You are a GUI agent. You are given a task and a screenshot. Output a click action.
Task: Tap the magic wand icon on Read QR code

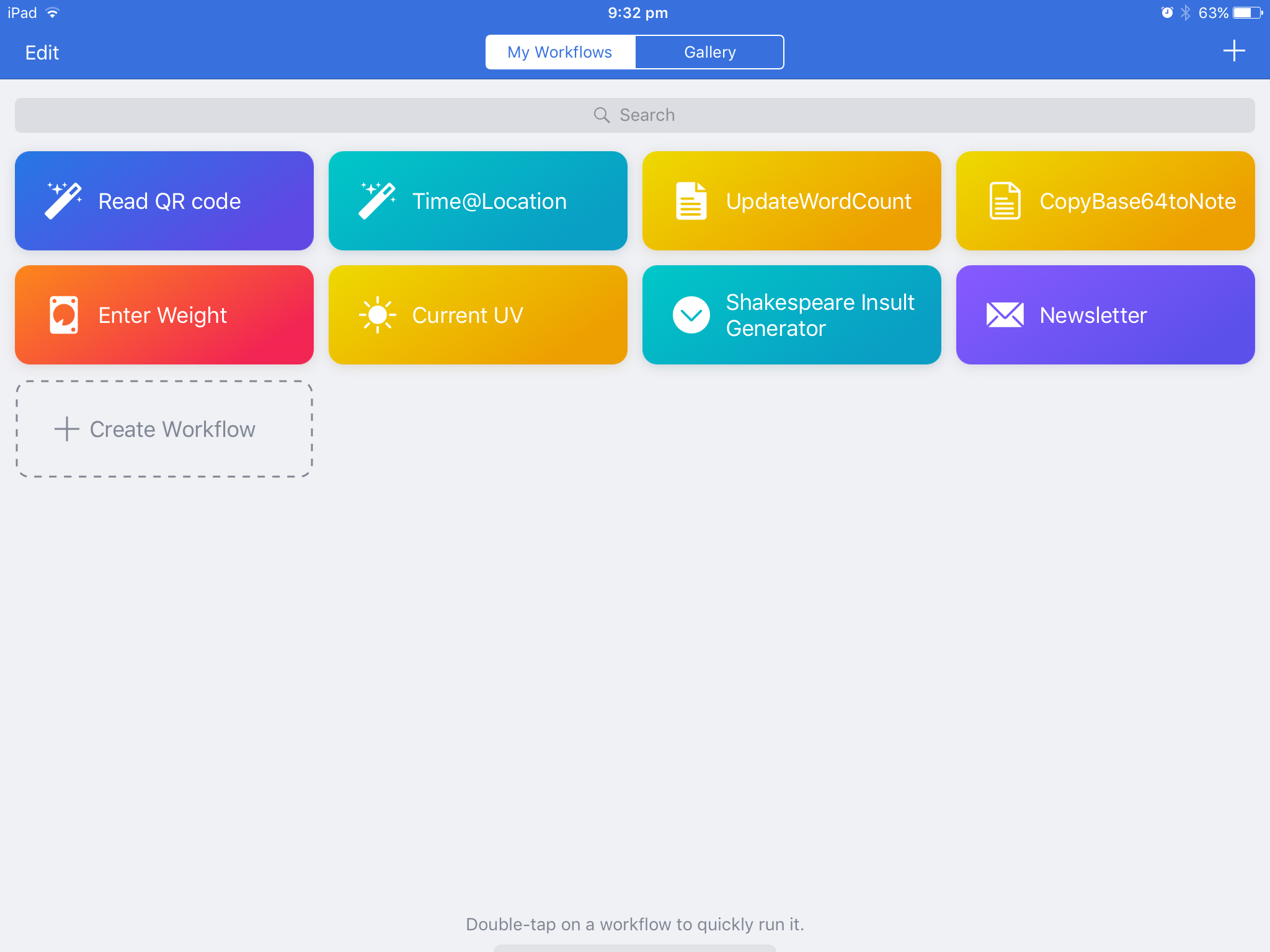[64, 200]
